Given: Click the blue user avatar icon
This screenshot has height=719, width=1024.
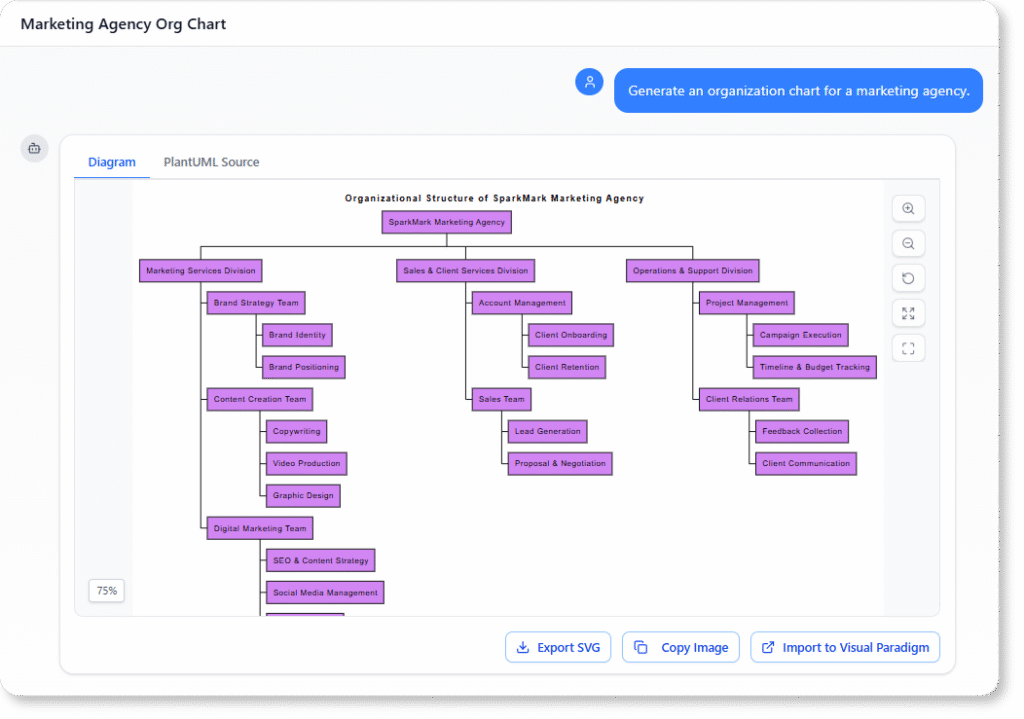Looking at the screenshot, I should [589, 81].
